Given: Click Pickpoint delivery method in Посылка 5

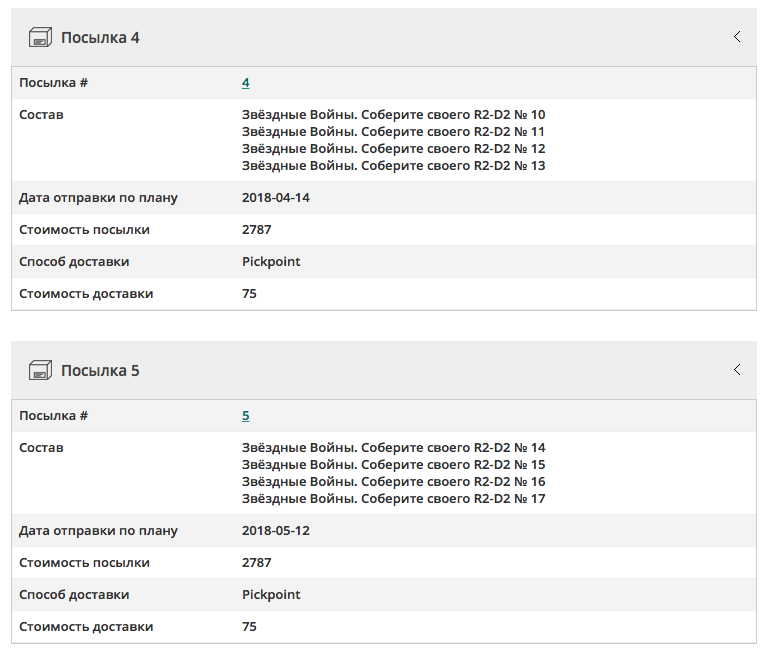Looking at the screenshot, I should (271, 595).
